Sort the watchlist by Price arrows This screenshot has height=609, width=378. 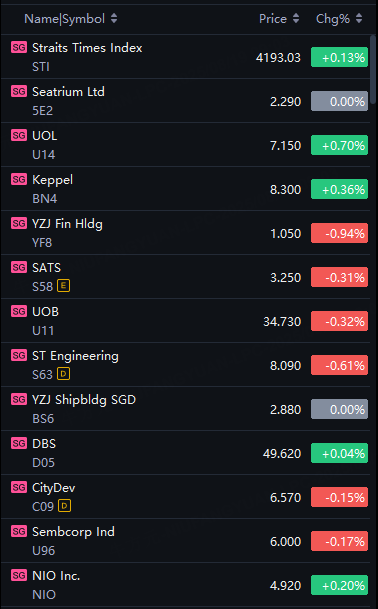pyautogui.click(x=296, y=18)
